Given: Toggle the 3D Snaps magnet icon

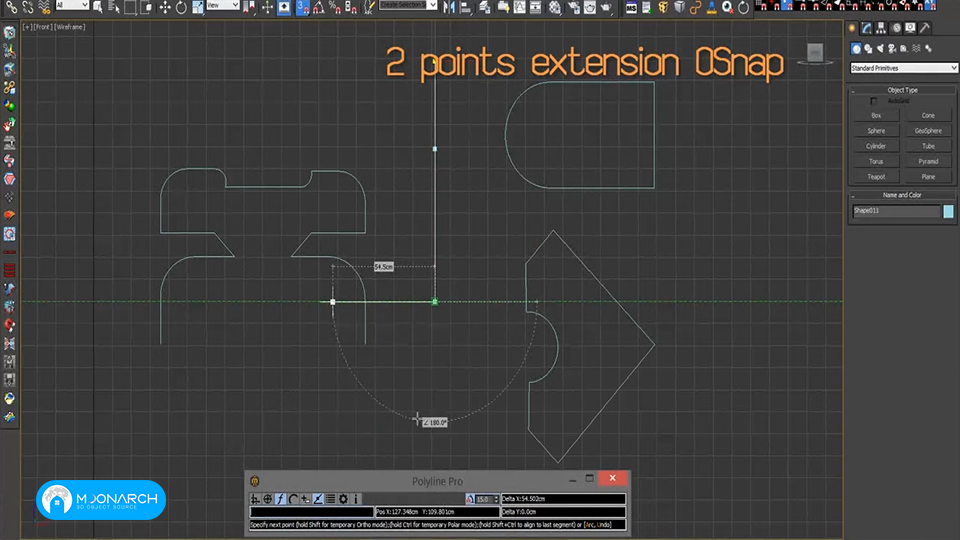Looking at the screenshot, I should 302,7.
